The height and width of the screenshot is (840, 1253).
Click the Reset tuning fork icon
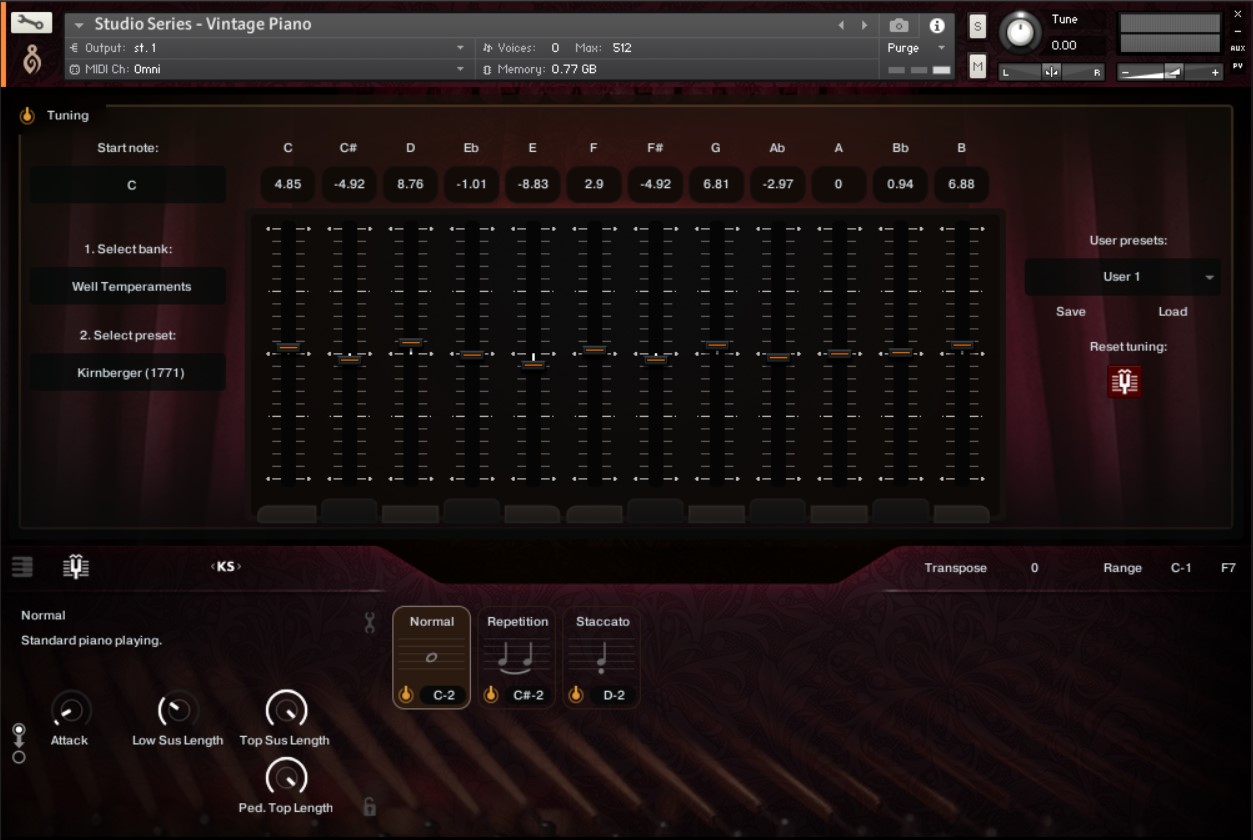pyautogui.click(x=1125, y=381)
